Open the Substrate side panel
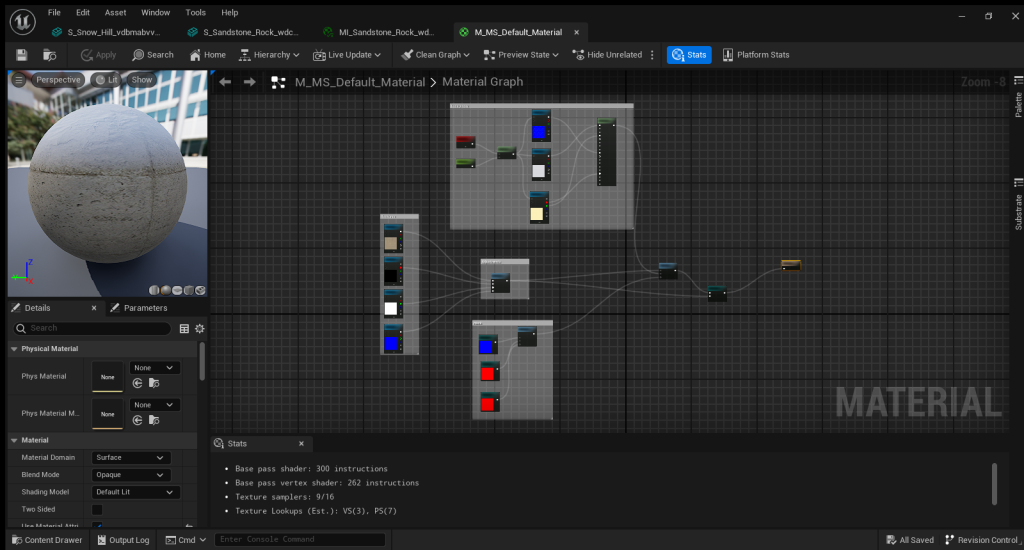Image resolution: width=1024 pixels, height=550 pixels. [x=1018, y=204]
